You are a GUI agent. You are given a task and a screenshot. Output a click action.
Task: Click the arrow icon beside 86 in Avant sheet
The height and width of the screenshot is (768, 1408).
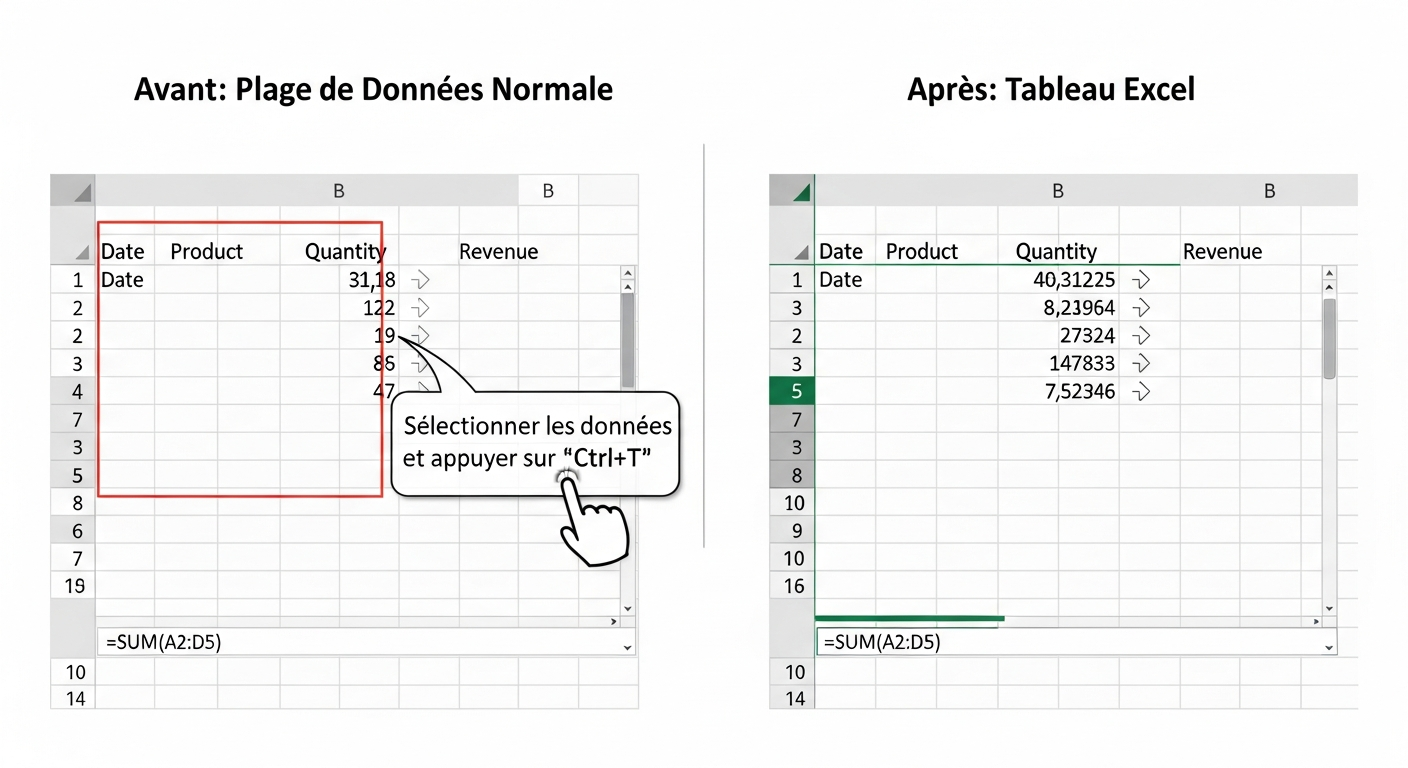(x=421, y=364)
